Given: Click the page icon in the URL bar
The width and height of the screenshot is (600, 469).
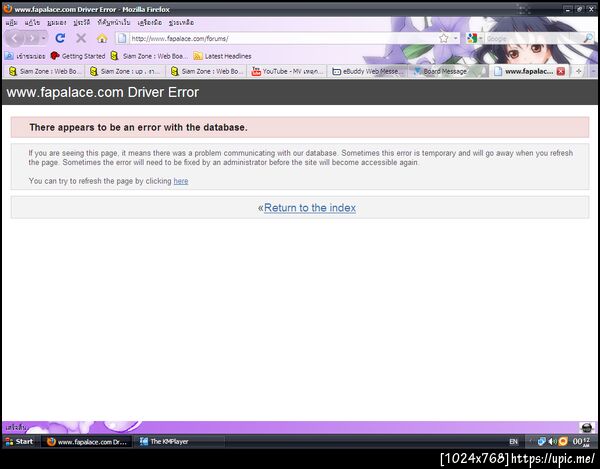Looking at the screenshot, I should [122, 38].
